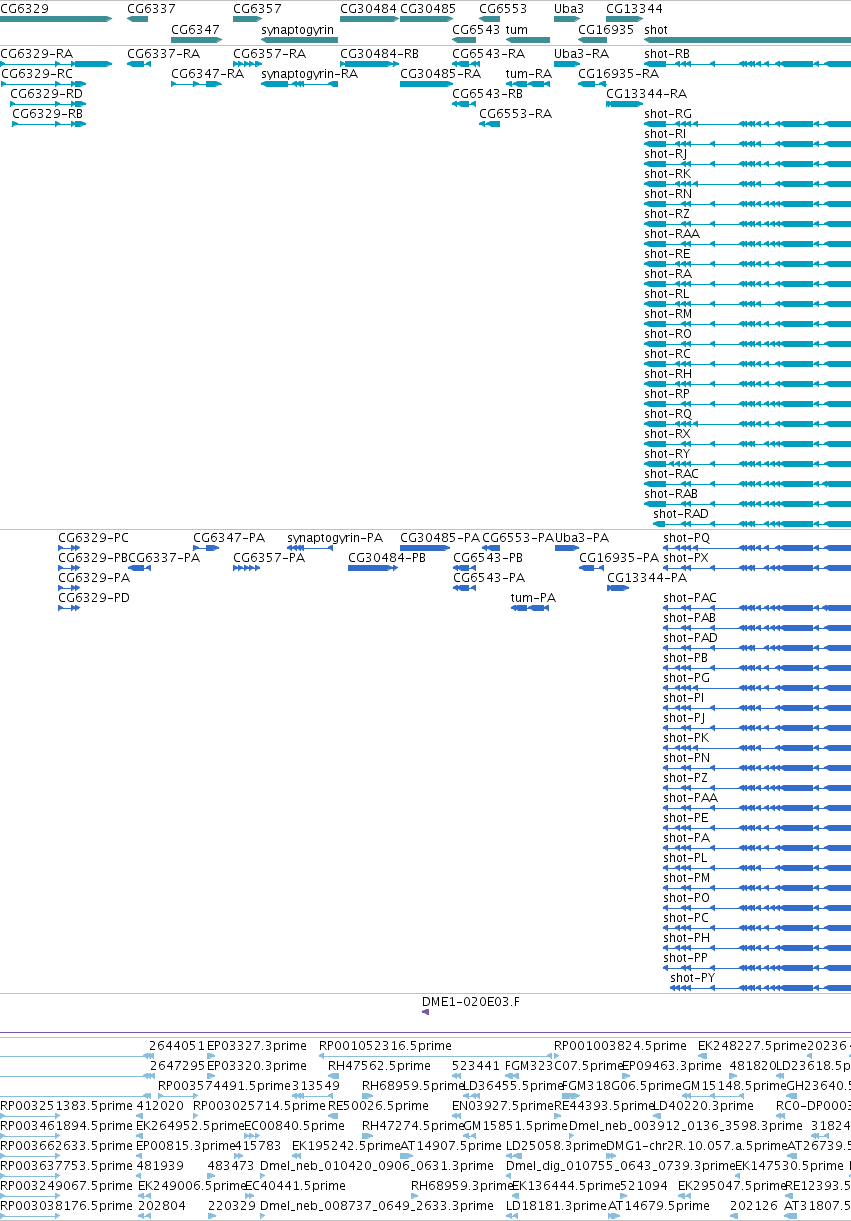Select transcript shot-RG
Screen dimensions: 851x1221
[x=668, y=113]
